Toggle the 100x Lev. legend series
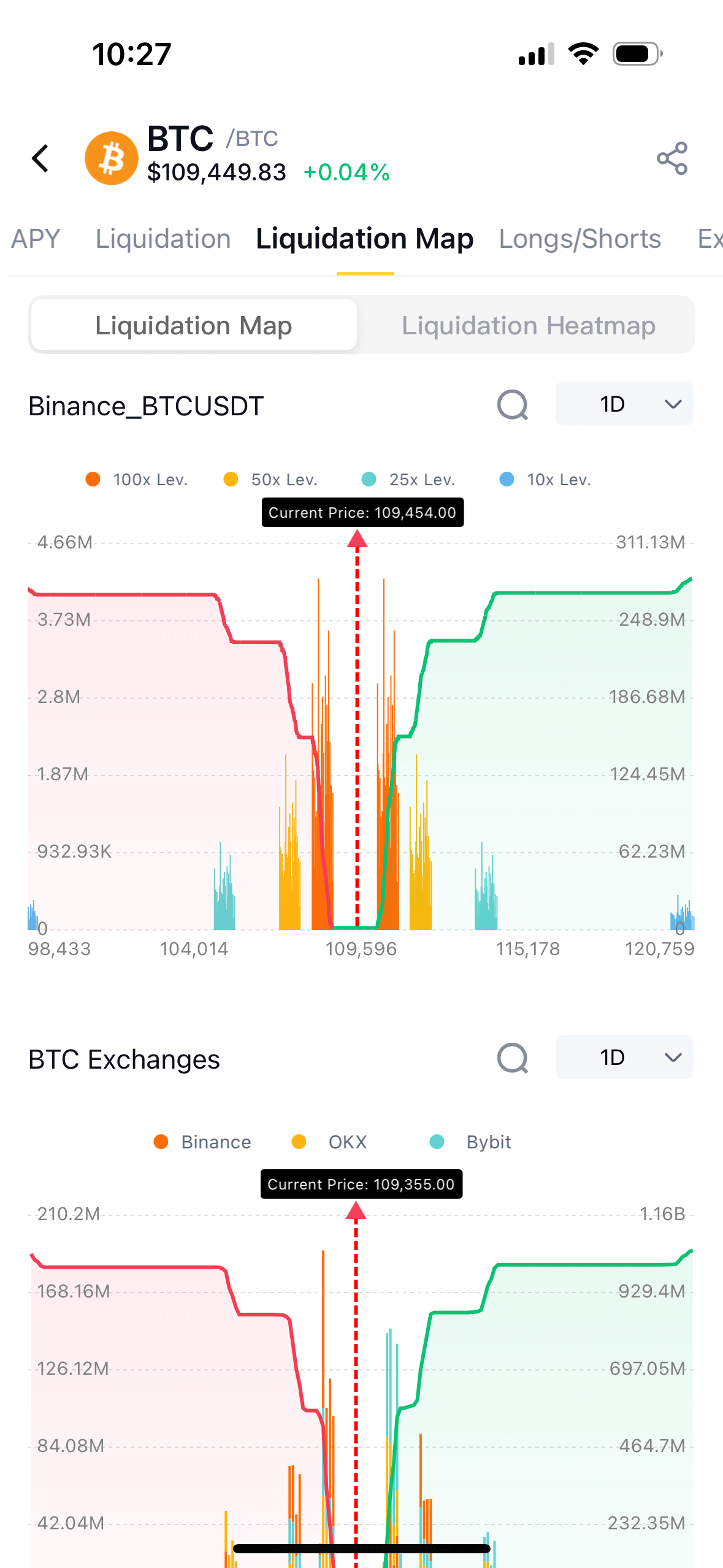 [137, 480]
